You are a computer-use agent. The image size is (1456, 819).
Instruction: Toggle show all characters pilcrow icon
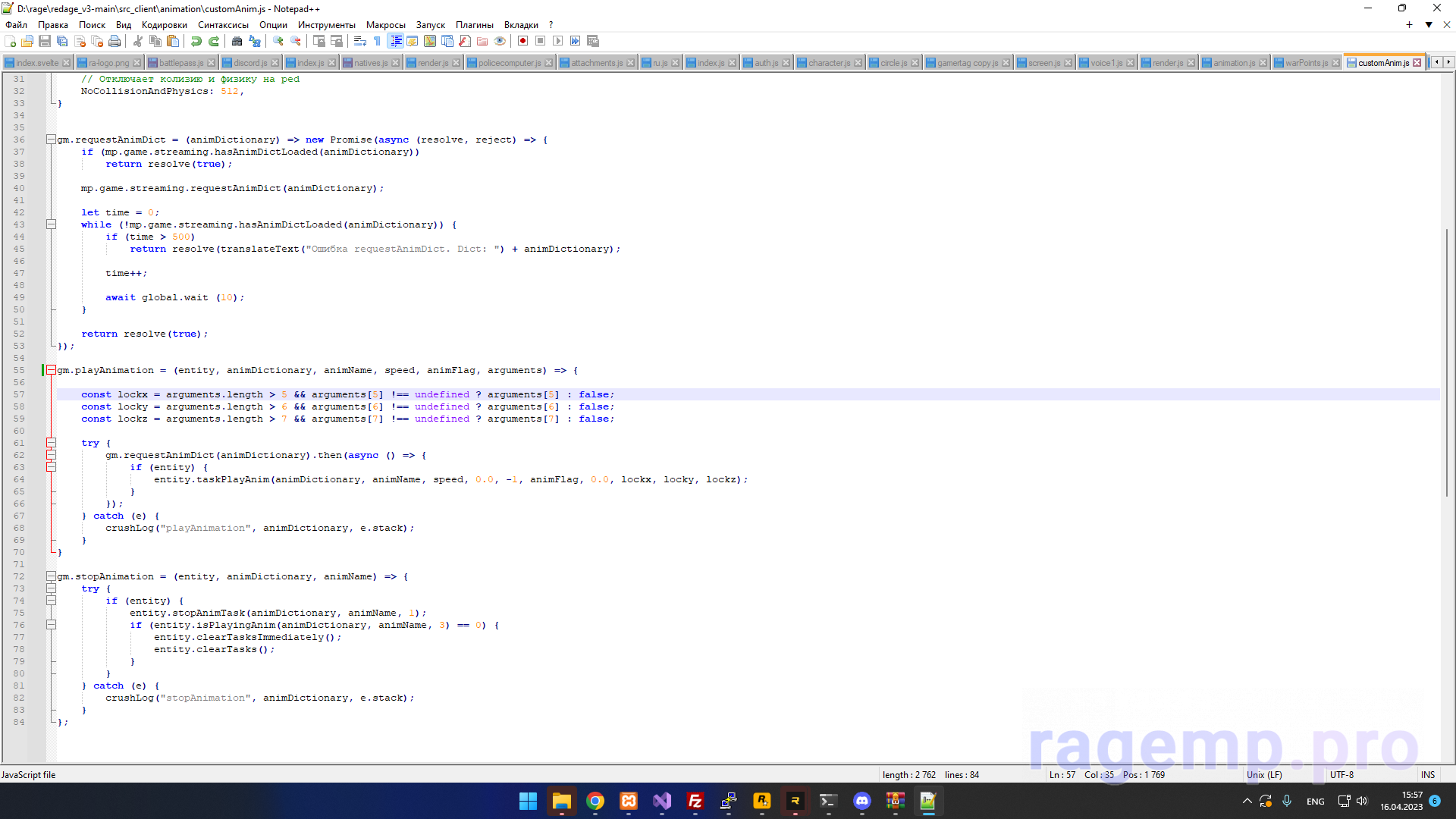377,41
